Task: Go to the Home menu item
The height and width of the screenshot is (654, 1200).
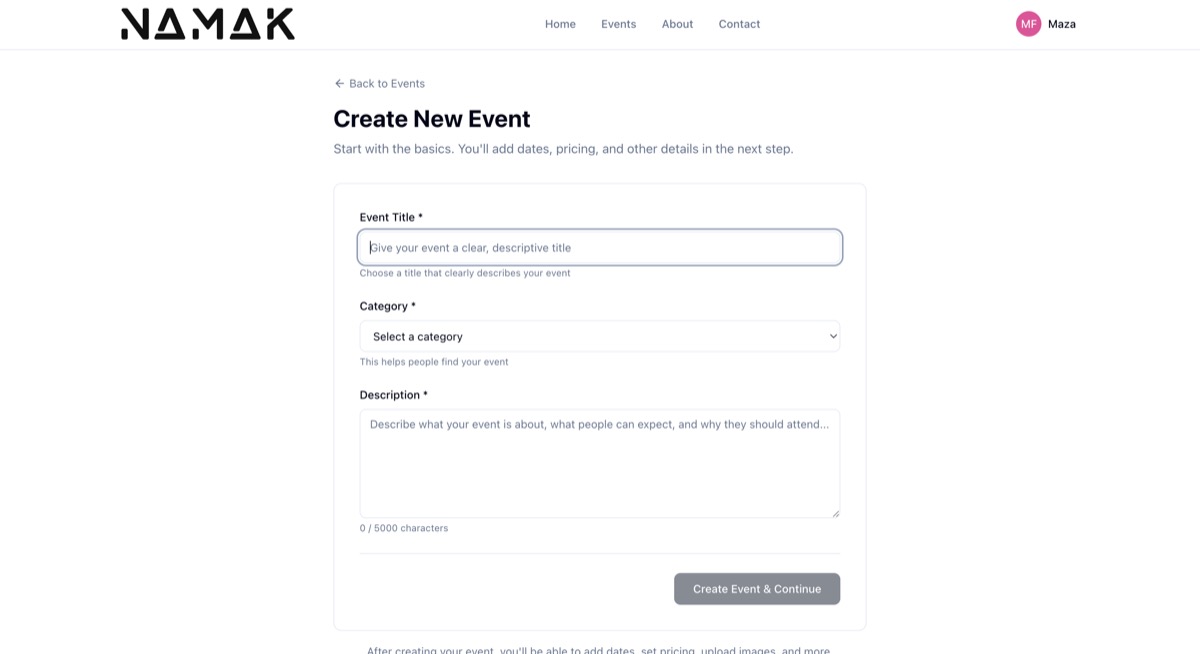Action: pyautogui.click(x=560, y=24)
